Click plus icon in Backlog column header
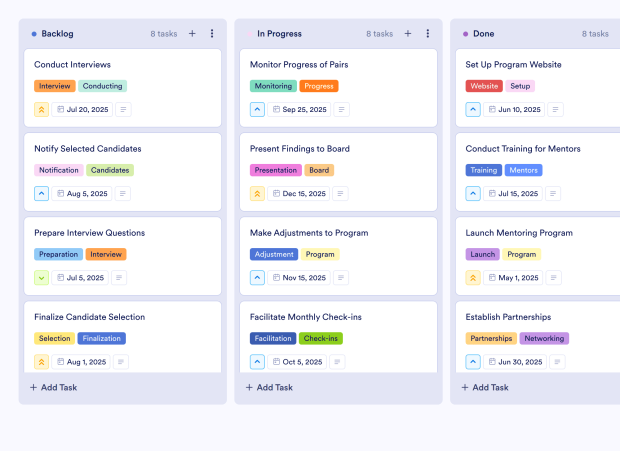This screenshot has height=451, width=620. point(192,34)
